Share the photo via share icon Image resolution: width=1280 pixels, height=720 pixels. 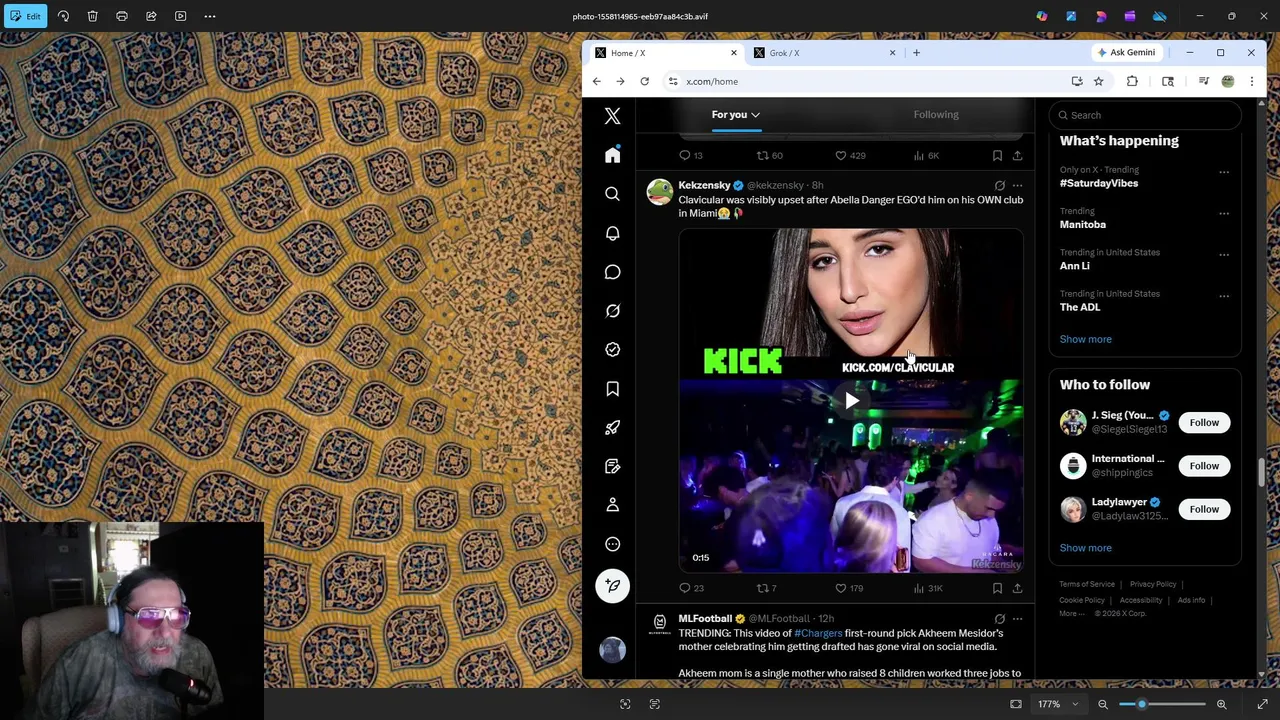(x=151, y=16)
